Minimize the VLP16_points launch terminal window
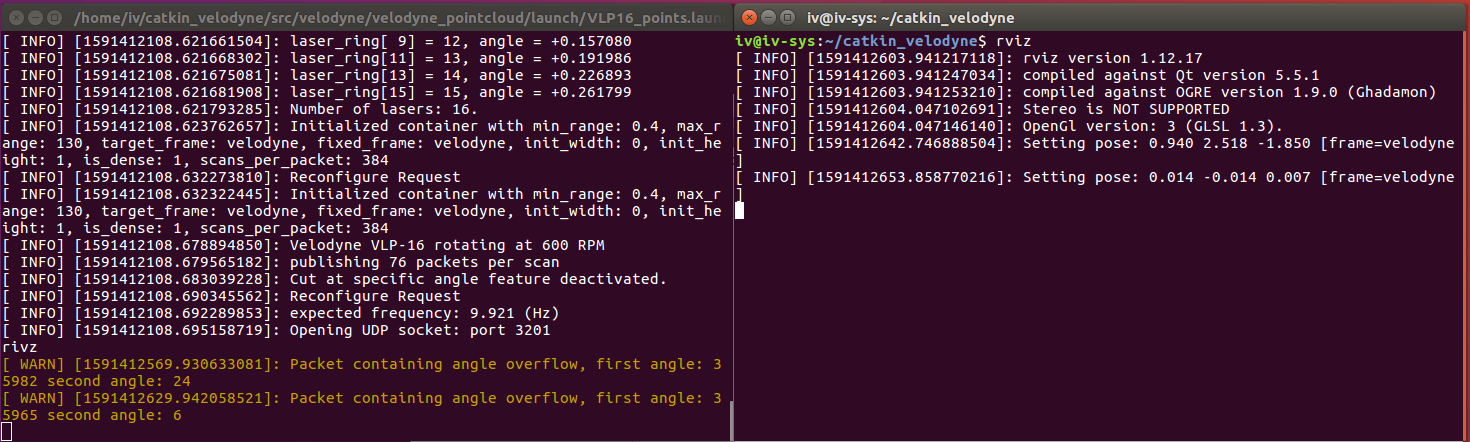The image size is (1470, 442). coord(33,16)
